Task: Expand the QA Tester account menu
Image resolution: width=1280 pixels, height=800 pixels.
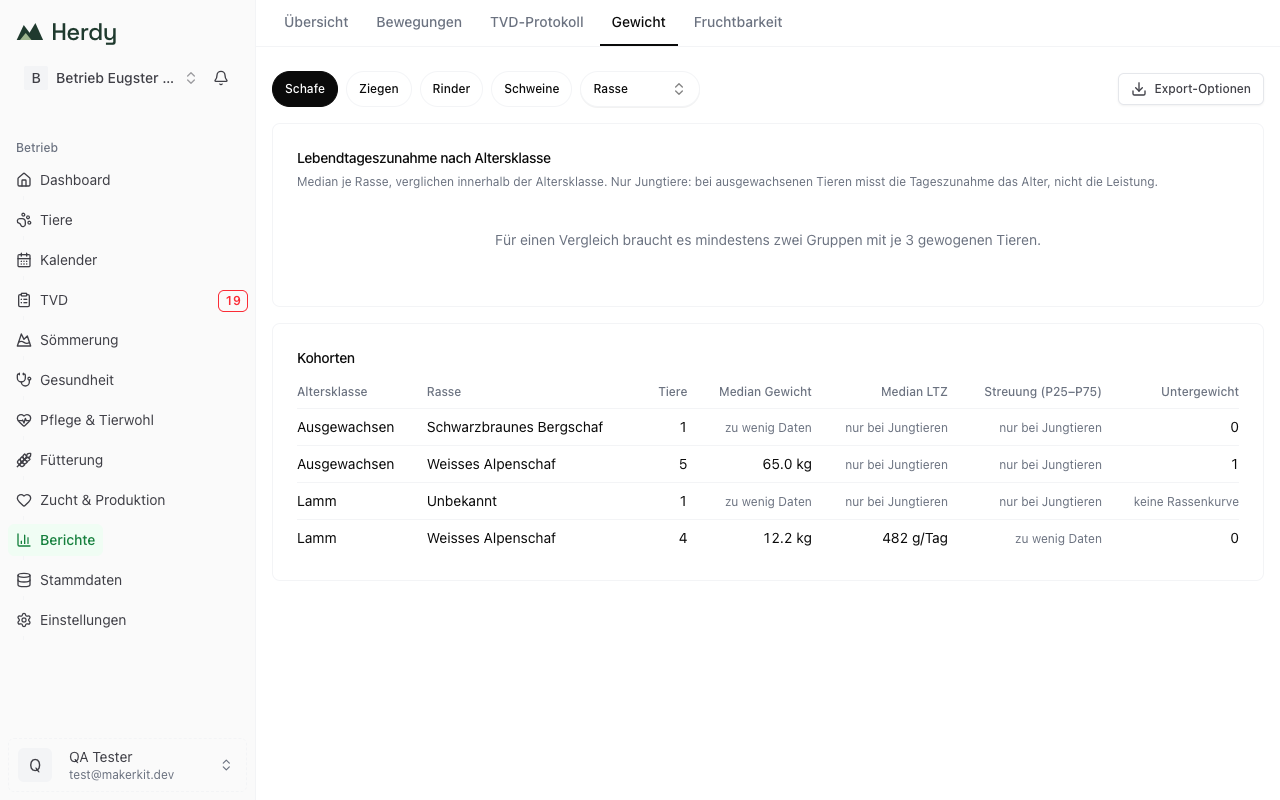Action: click(x=127, y=765)
